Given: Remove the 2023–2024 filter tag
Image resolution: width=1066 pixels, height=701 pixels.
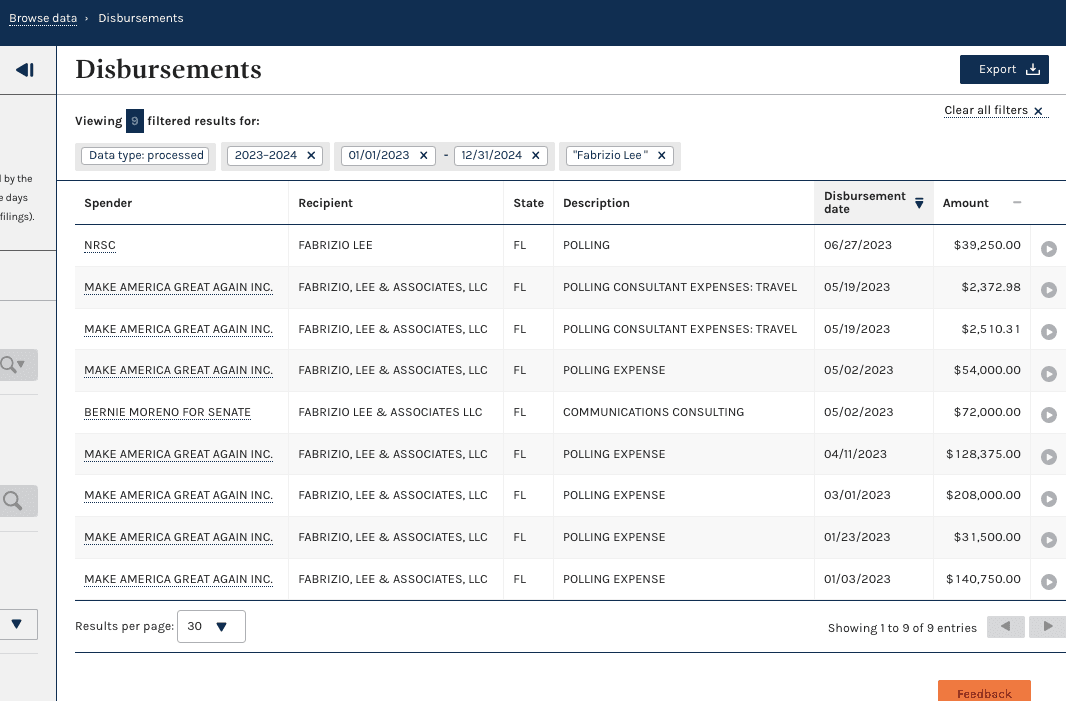Looking at the screenshot, I should [x=311, y=156].
